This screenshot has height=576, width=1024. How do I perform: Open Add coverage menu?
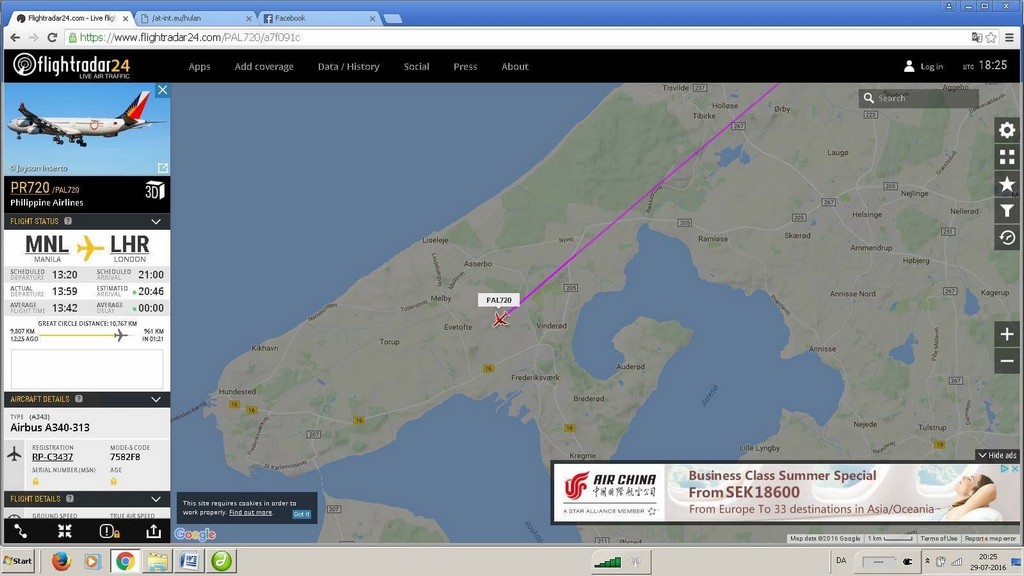pos(264,67)
